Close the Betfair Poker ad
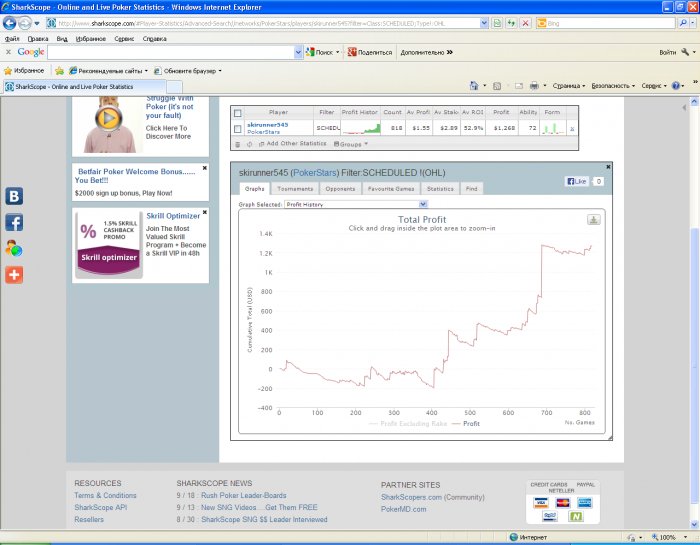This screenshot has height=545, width=700. click(204, 168)
